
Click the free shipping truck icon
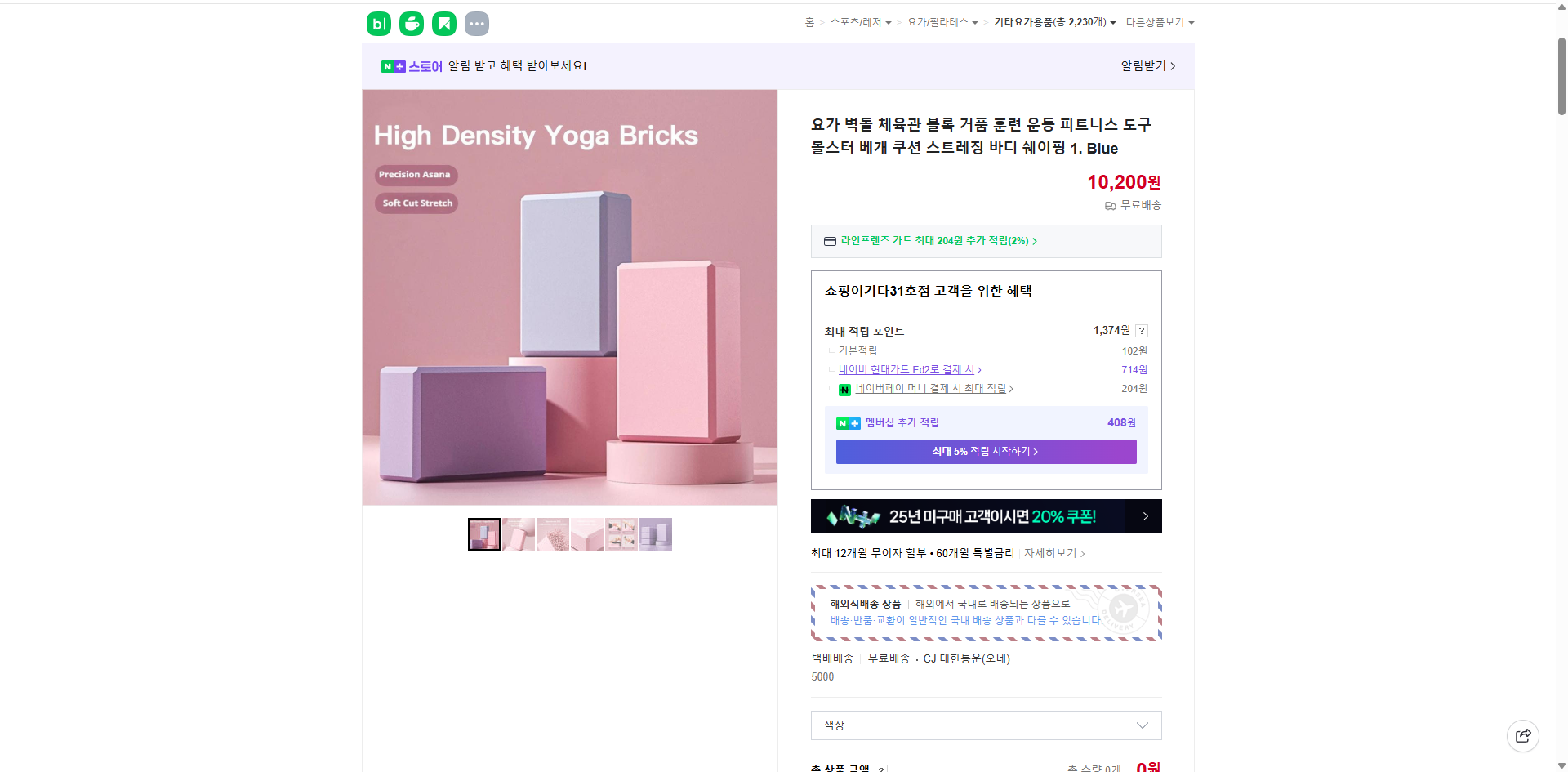1110,206
